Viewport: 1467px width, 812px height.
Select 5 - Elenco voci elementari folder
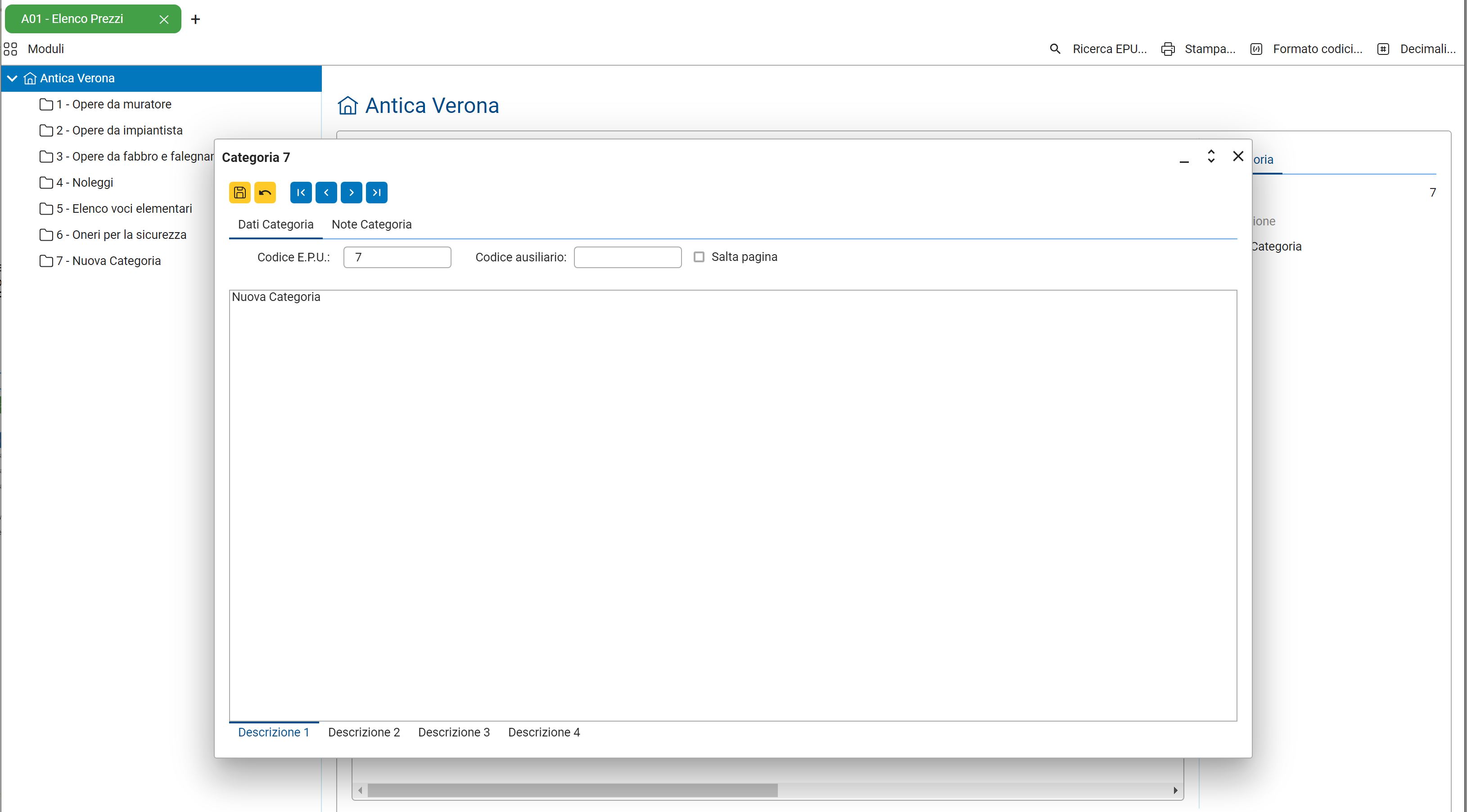(x=124, y=209)
